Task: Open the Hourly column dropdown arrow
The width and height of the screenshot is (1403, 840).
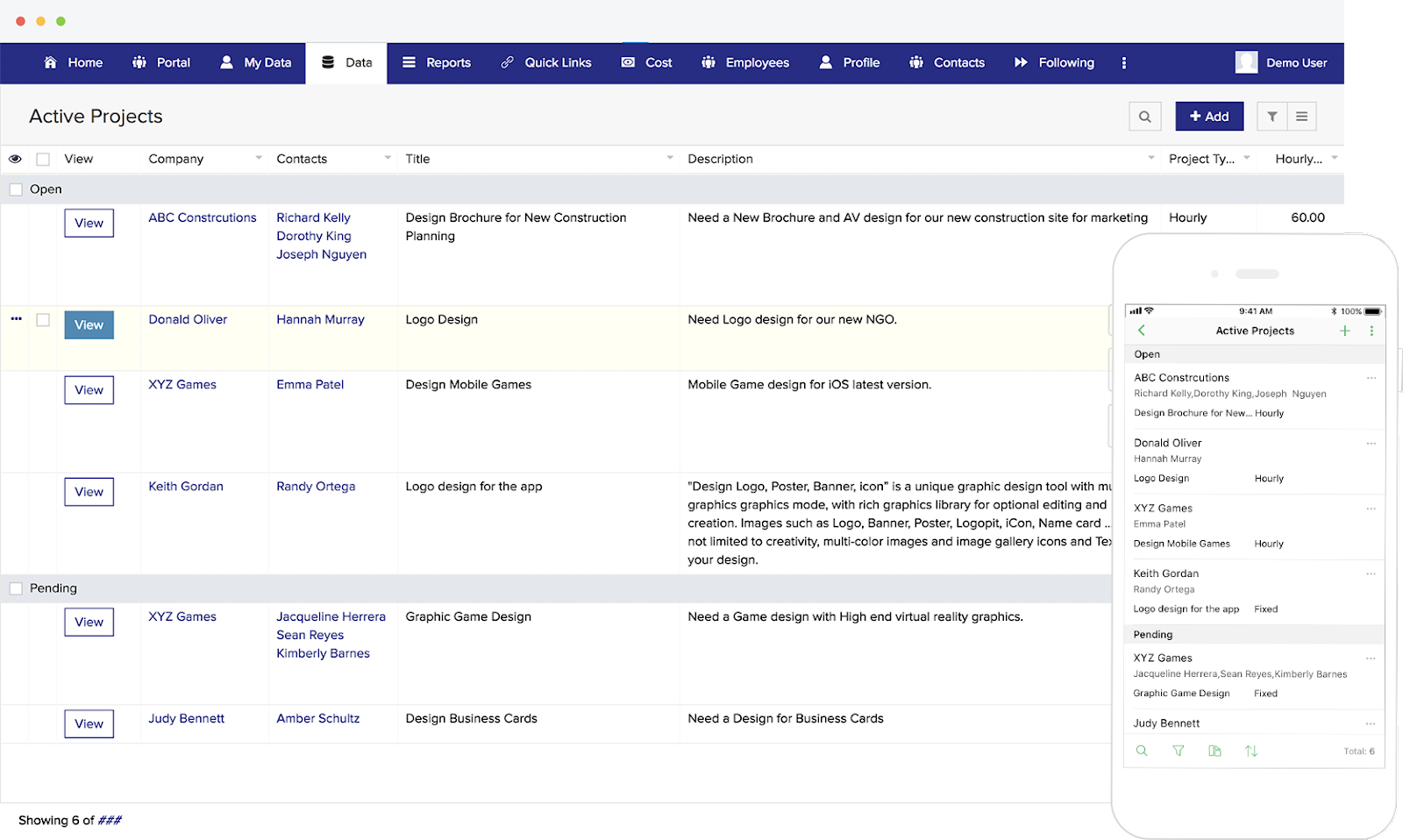Action: pos(1335,158)
